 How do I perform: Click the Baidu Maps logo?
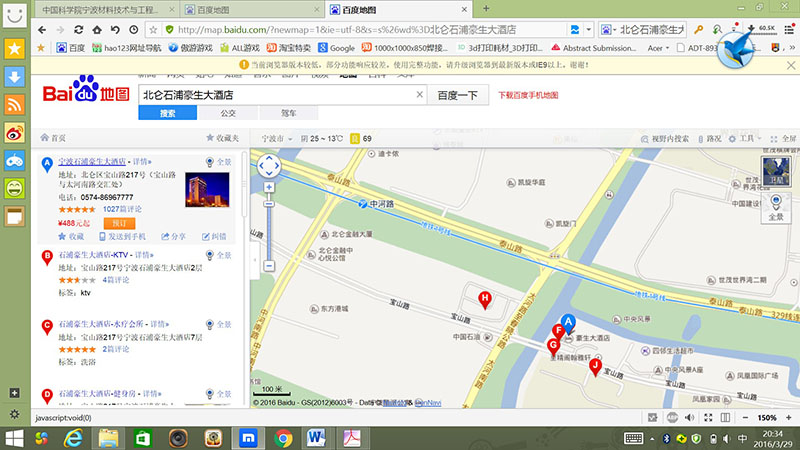[x=86, y=94]
